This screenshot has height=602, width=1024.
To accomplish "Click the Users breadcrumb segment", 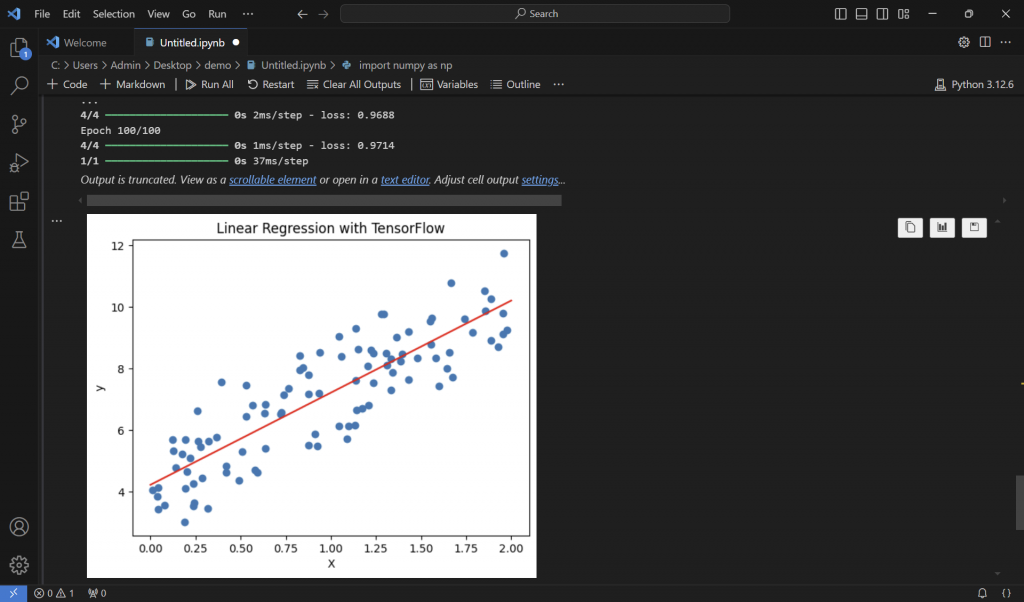I will pos(85,65).
